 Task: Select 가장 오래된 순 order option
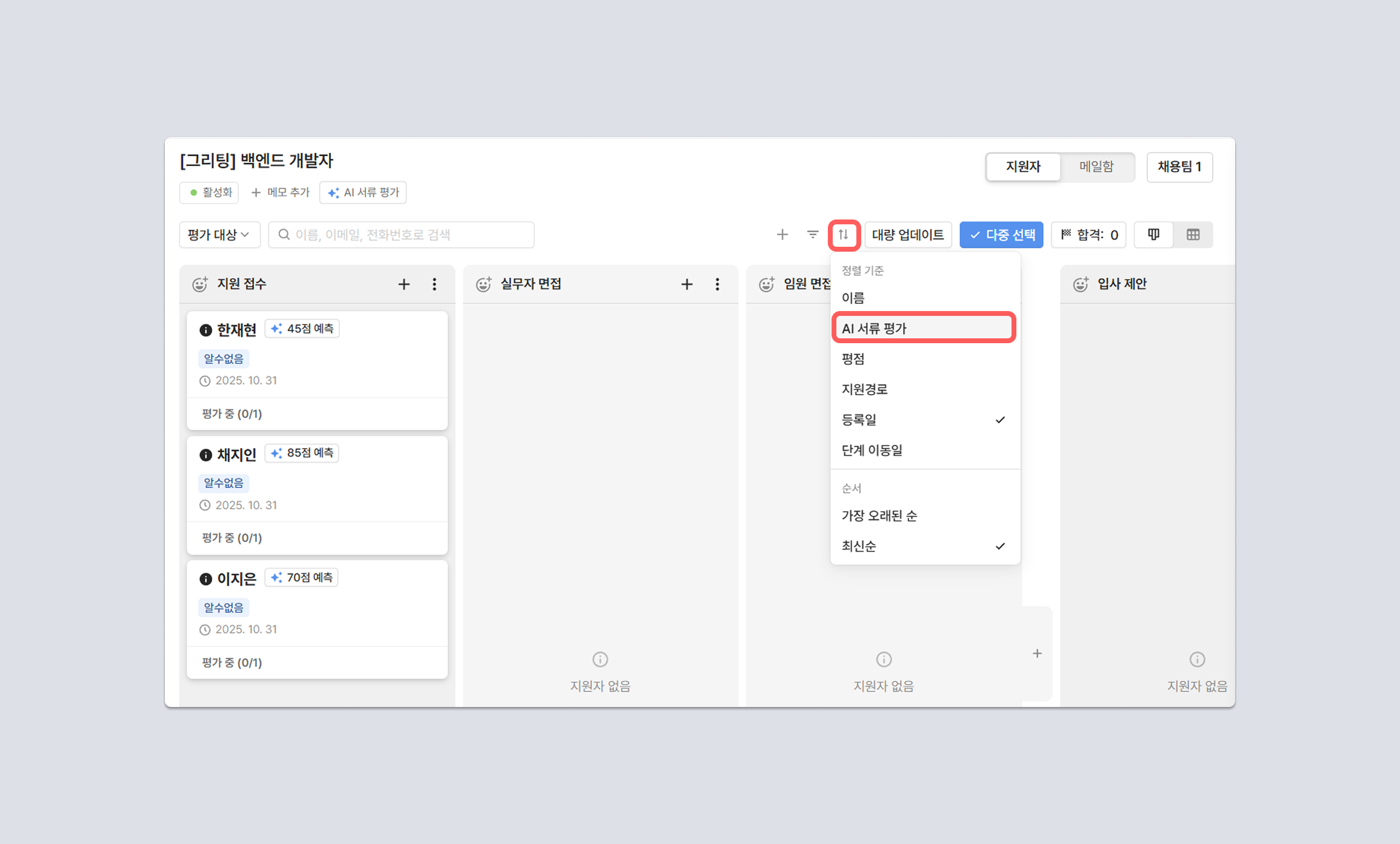click(879, 516)
